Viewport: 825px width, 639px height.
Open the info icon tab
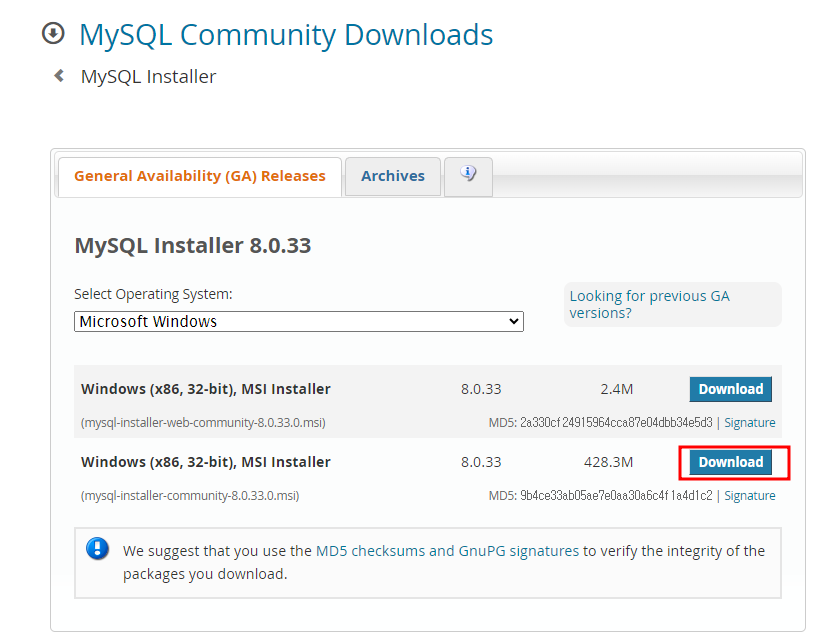point(468,176)
